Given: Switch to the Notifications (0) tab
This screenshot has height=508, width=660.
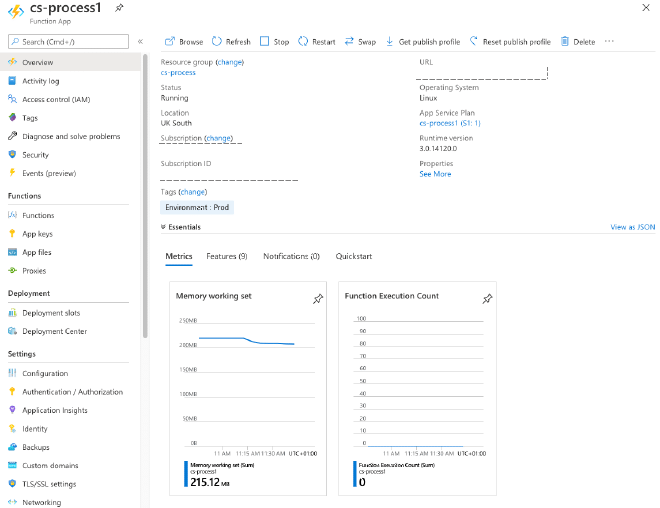Looking at the screenshot, I should pyautogui.click(x=291, y=256).
